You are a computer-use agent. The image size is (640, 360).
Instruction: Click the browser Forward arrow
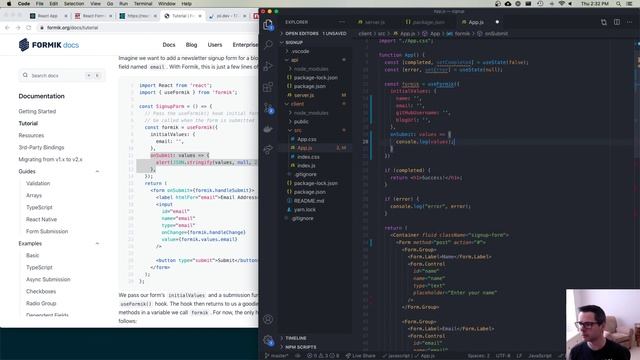pos(18,27)
